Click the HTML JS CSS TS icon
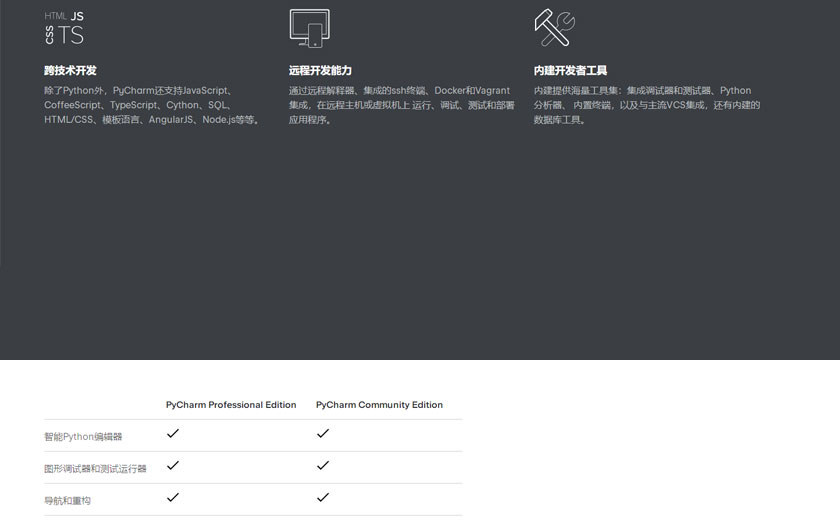840x521 pixels. pyautogui.click(x=64, y=28)
